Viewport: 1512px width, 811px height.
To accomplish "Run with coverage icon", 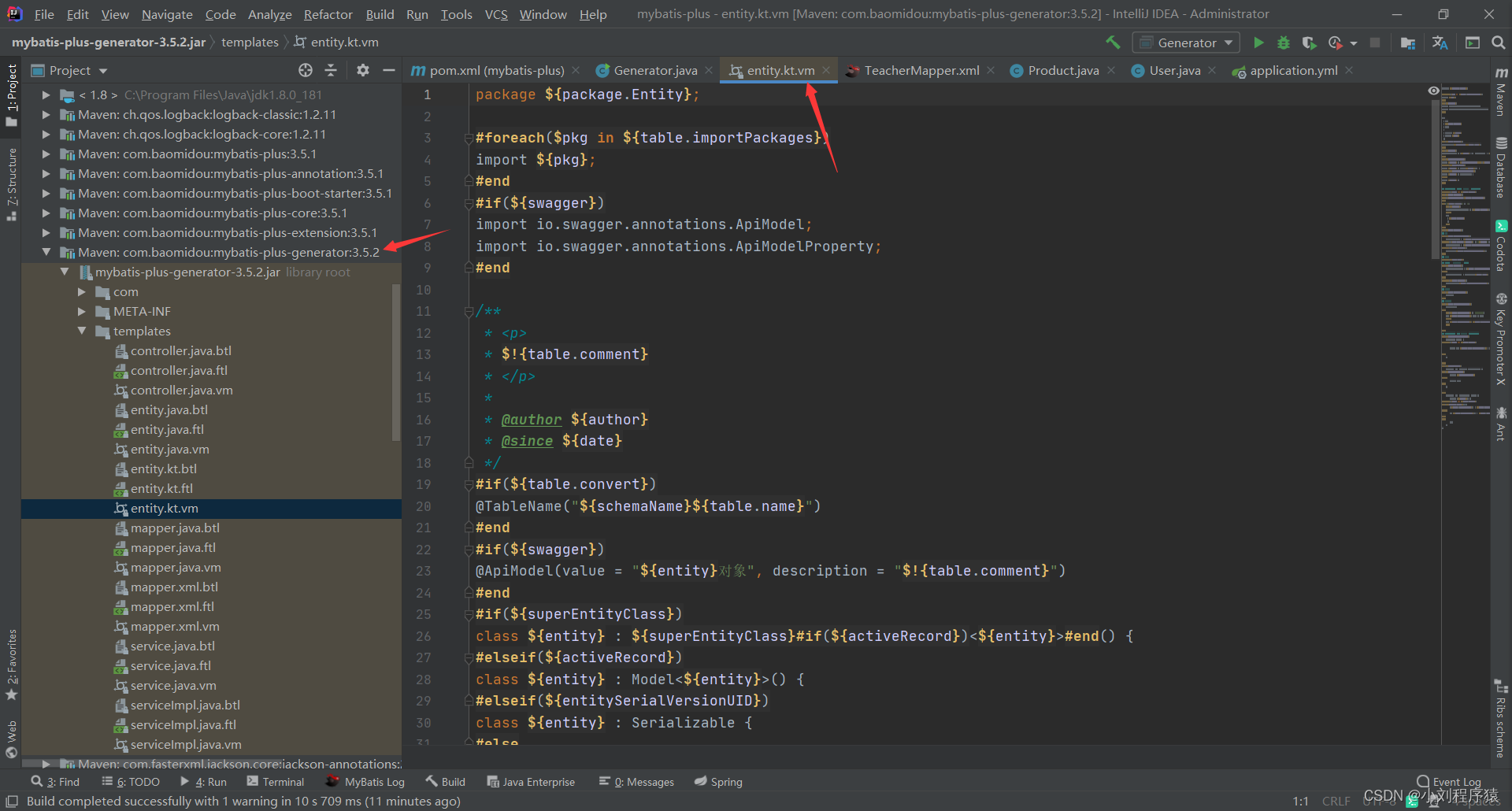I will coord(1309,43).
